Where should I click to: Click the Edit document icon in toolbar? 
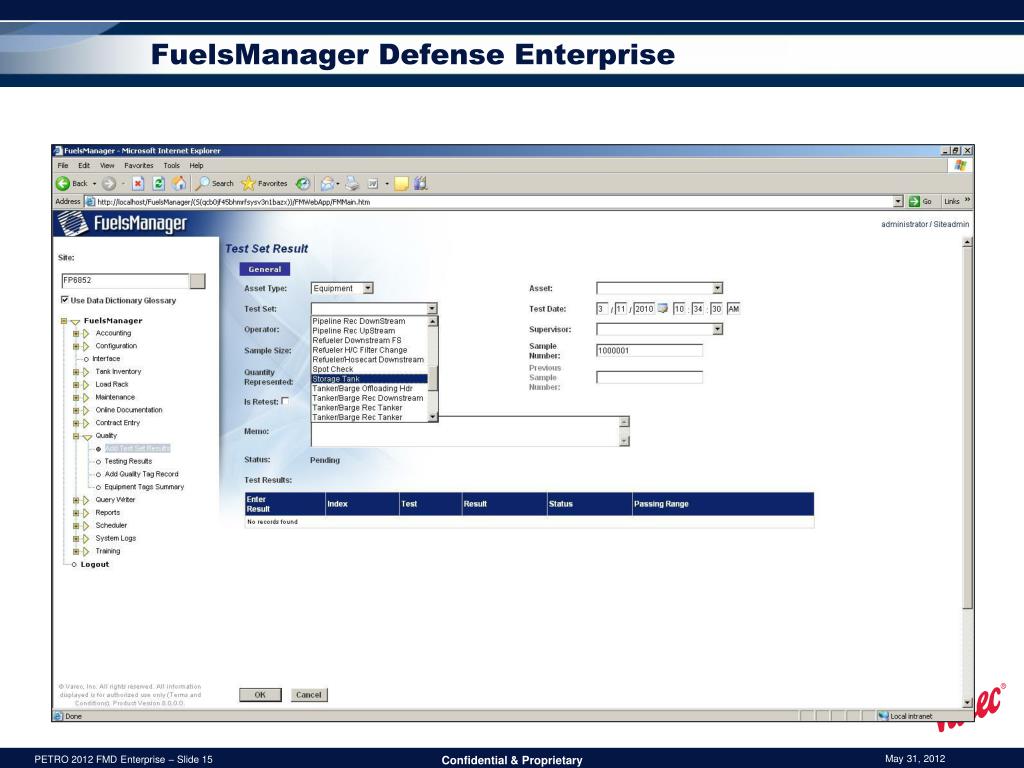coord(373,184)
